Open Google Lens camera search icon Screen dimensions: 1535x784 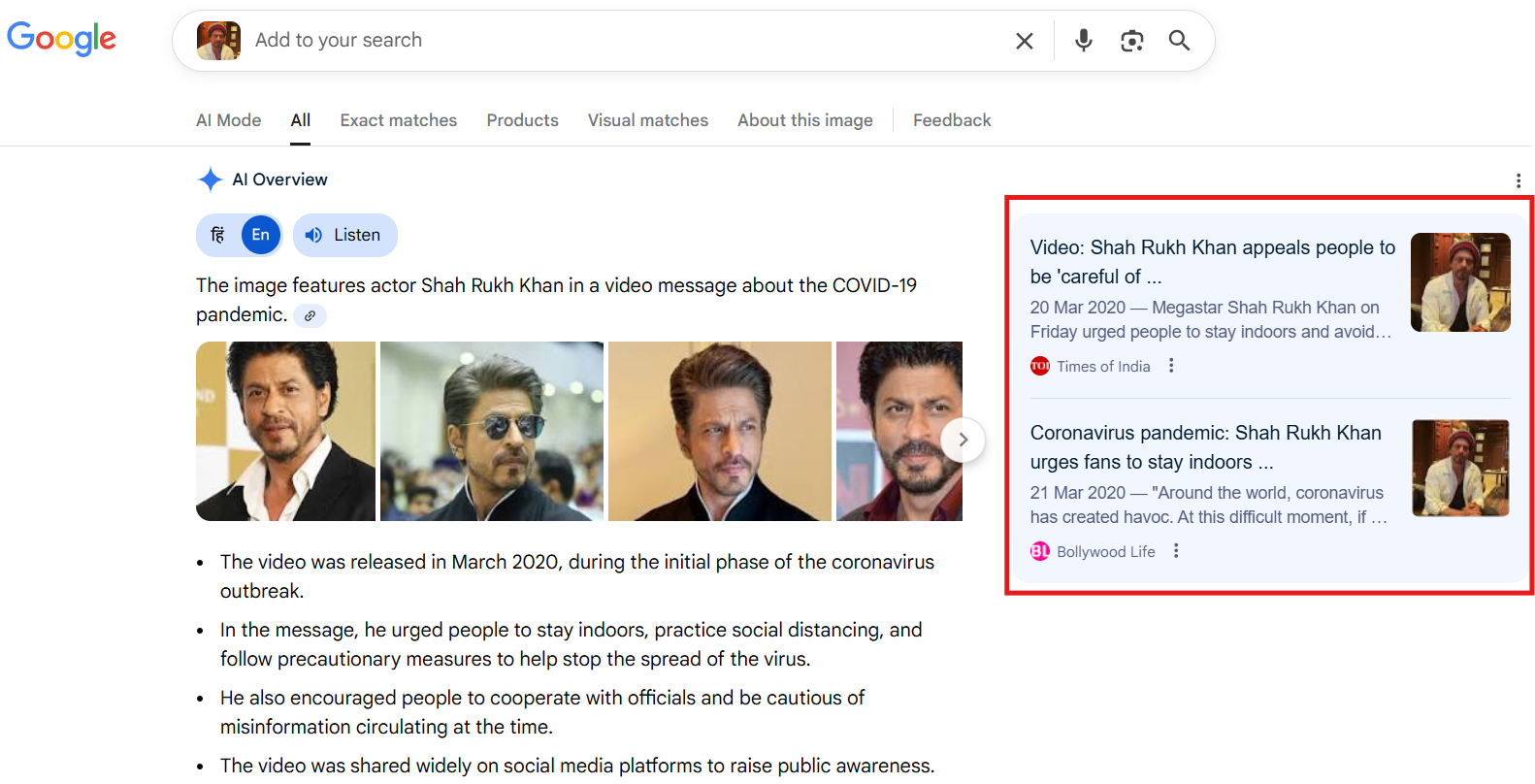point(1131,41)
